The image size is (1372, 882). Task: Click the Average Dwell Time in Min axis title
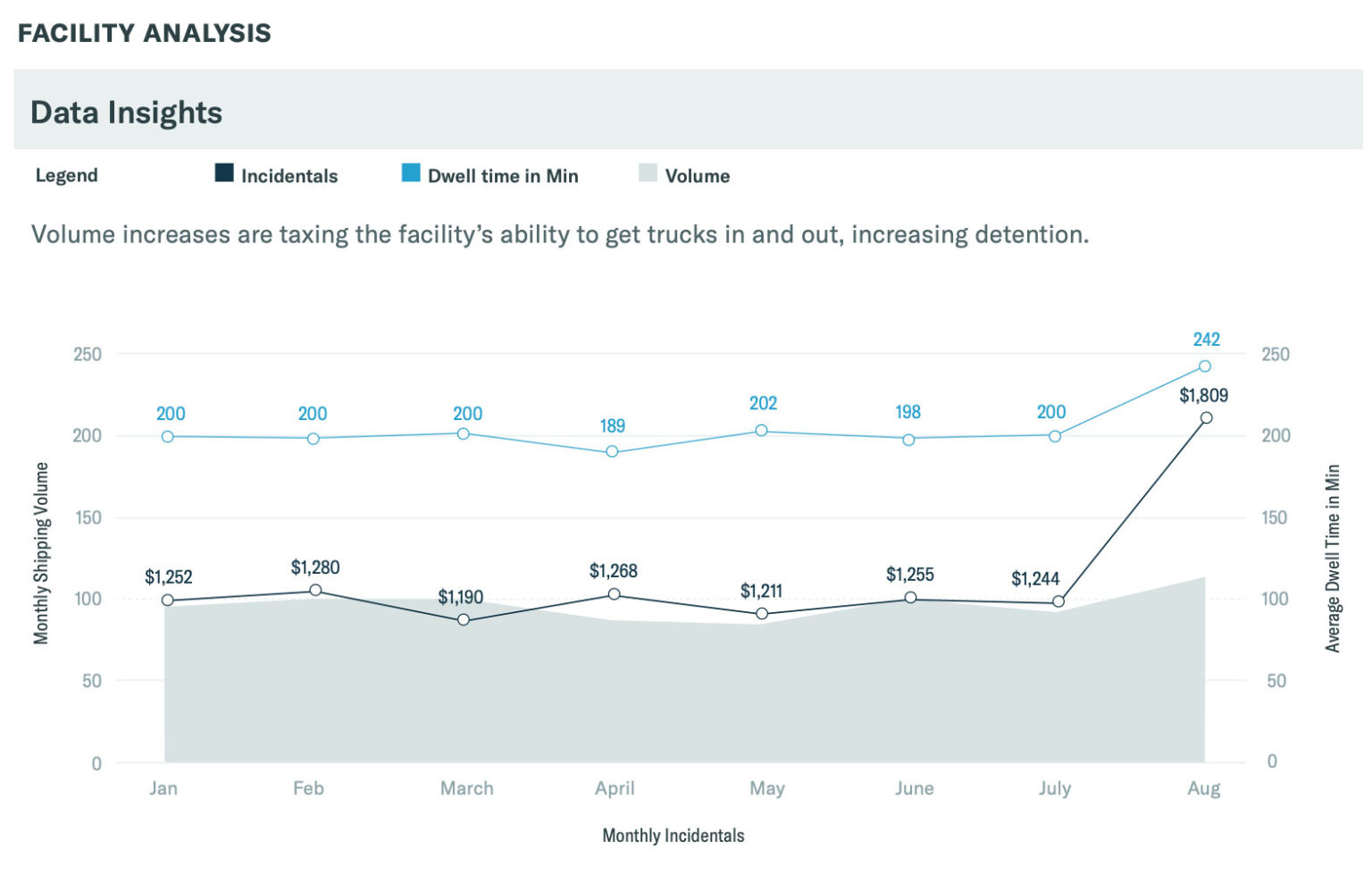(x=1333, y=559)
